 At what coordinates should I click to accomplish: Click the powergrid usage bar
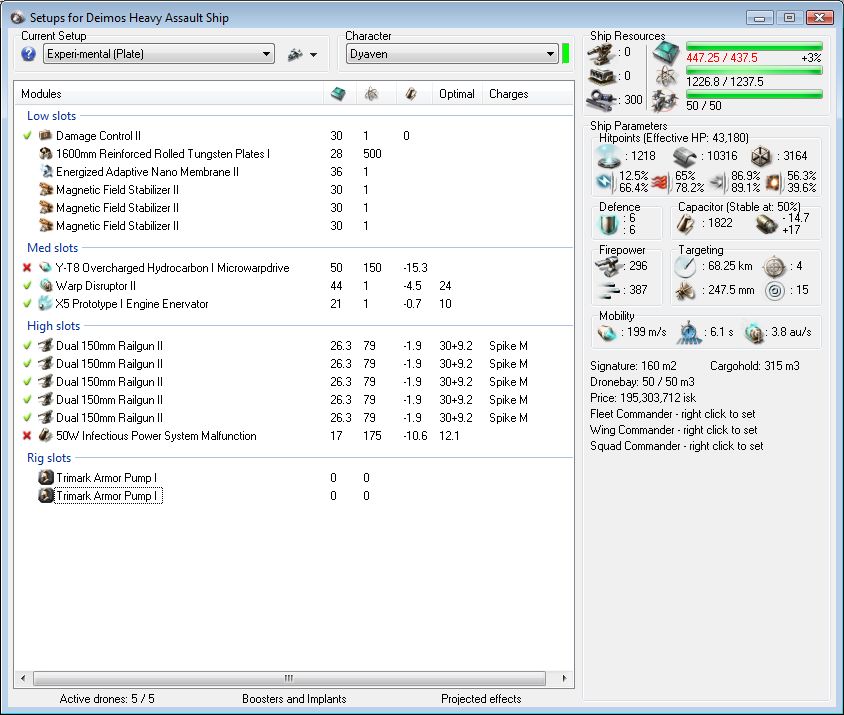pyautogui.click(x=754, y=71)
